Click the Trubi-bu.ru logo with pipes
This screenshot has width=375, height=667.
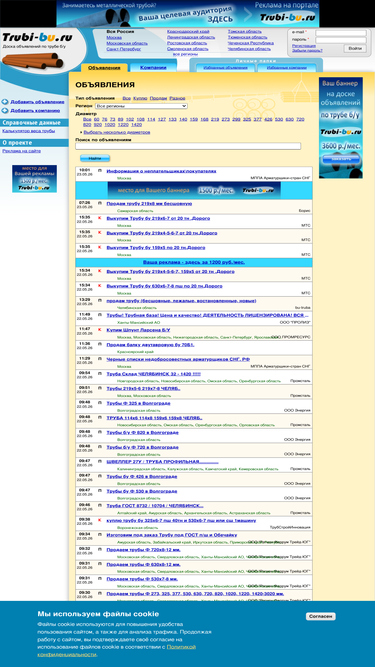36,50
